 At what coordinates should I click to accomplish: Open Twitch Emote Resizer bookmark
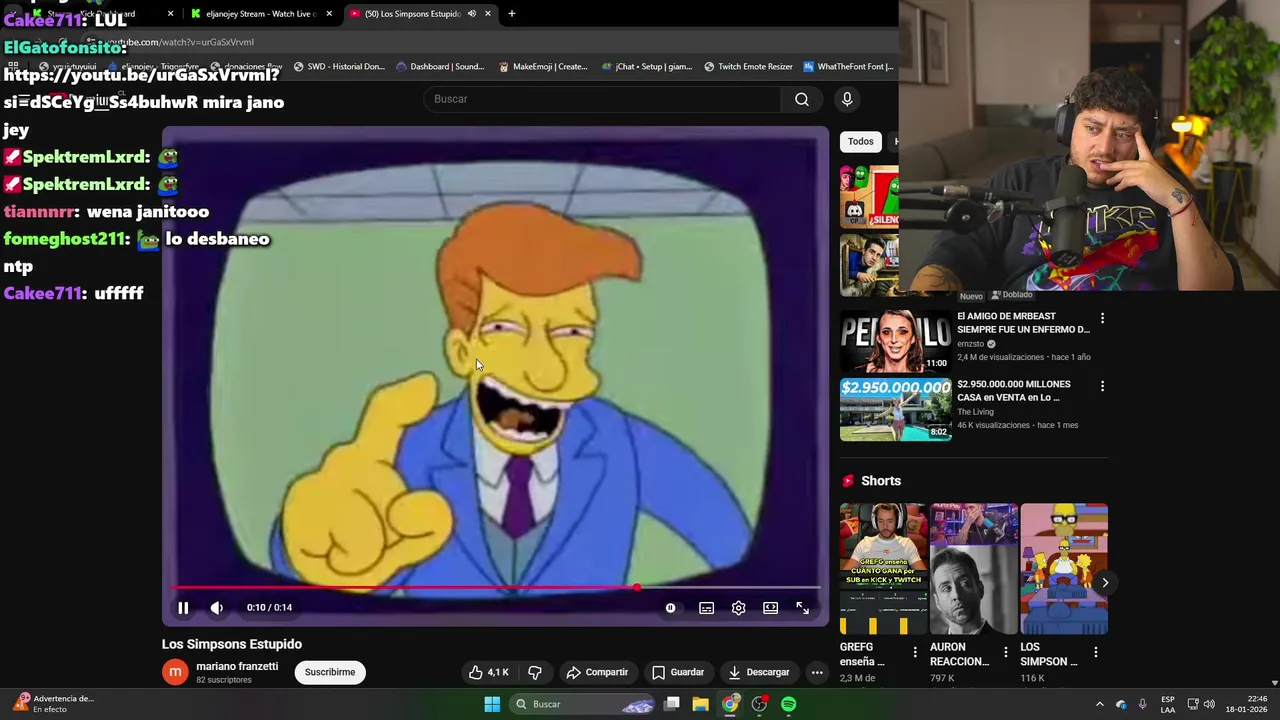(748, 67)
